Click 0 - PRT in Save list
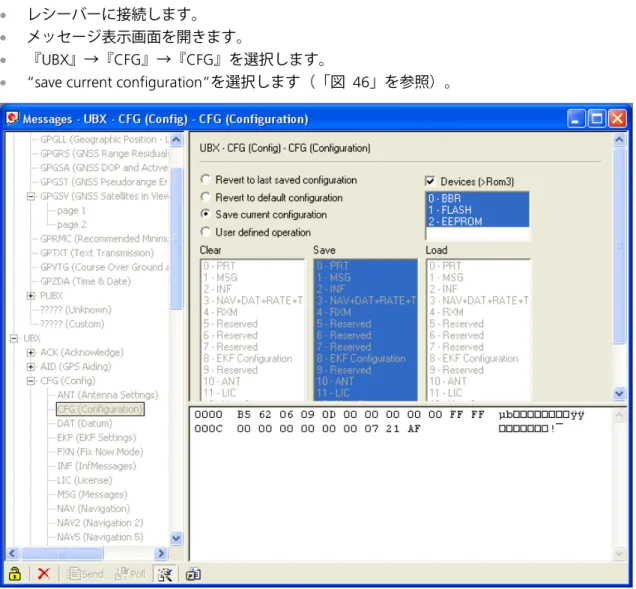Screen dimensions: 636x589 [365, 266]
